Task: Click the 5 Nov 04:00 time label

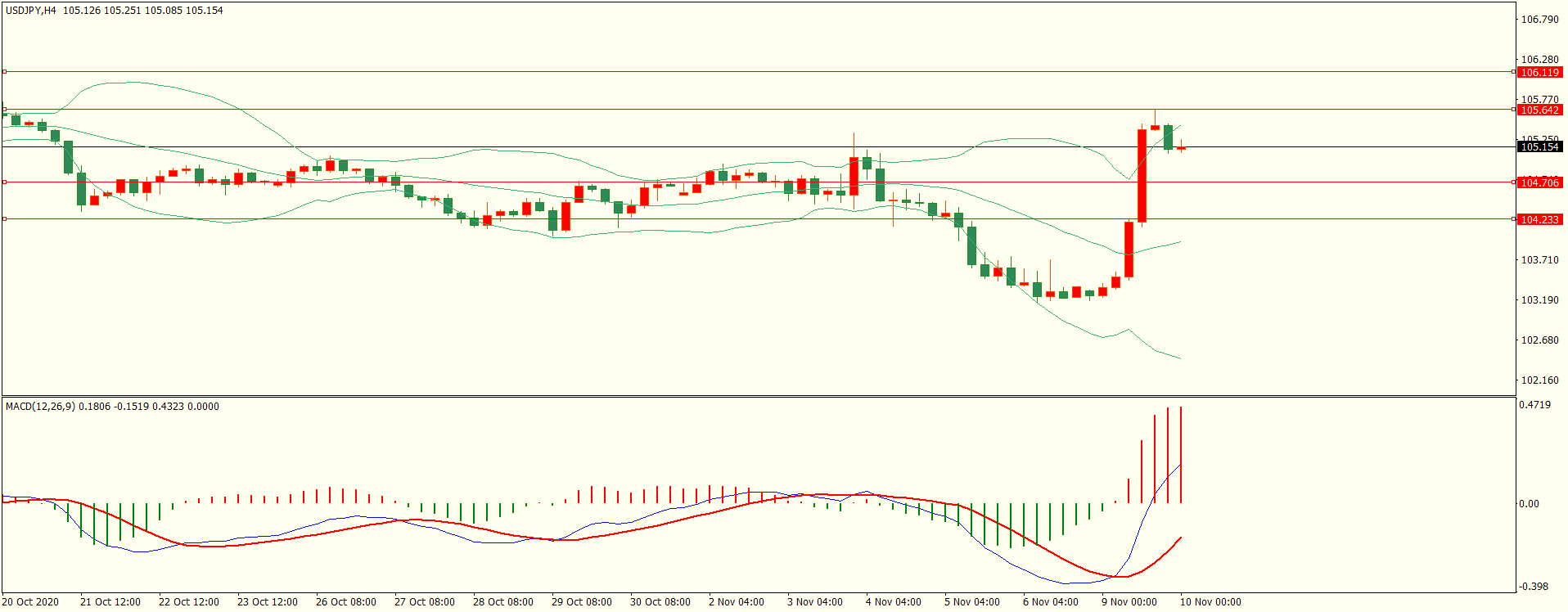Action: pos(972,601)
